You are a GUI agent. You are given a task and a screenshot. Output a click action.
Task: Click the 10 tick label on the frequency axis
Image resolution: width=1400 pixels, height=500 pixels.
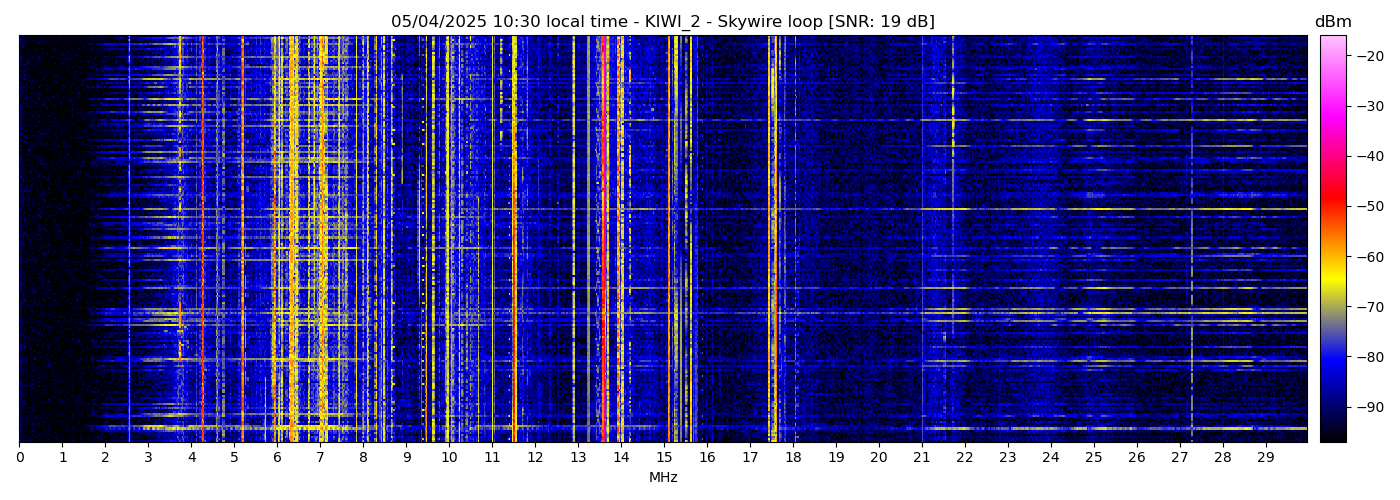click(x=449, y=458)
